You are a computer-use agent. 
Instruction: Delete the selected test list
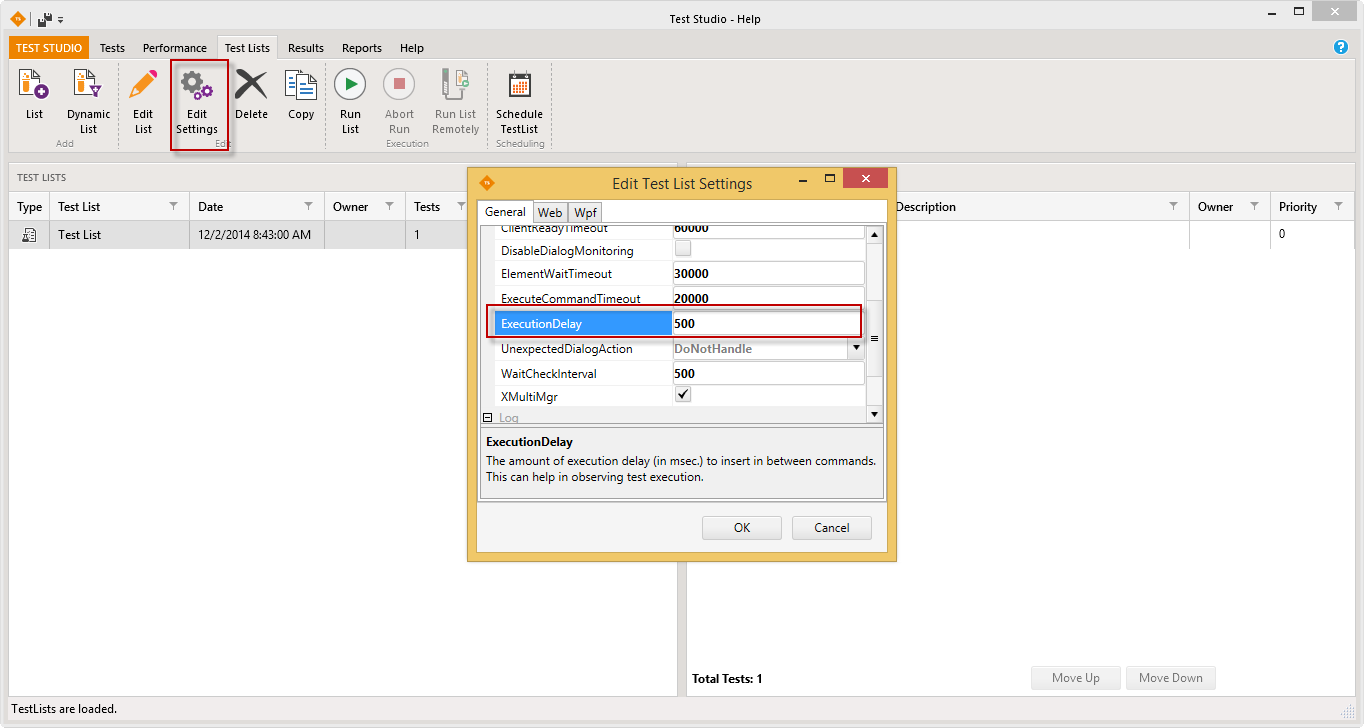coord(251,86)
